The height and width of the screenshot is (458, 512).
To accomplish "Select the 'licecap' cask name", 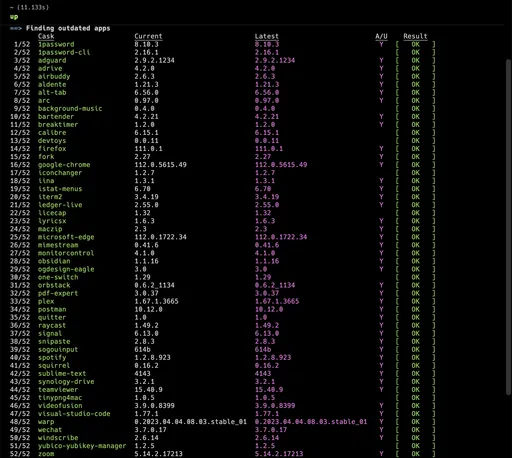I will [x=52, y=213].
